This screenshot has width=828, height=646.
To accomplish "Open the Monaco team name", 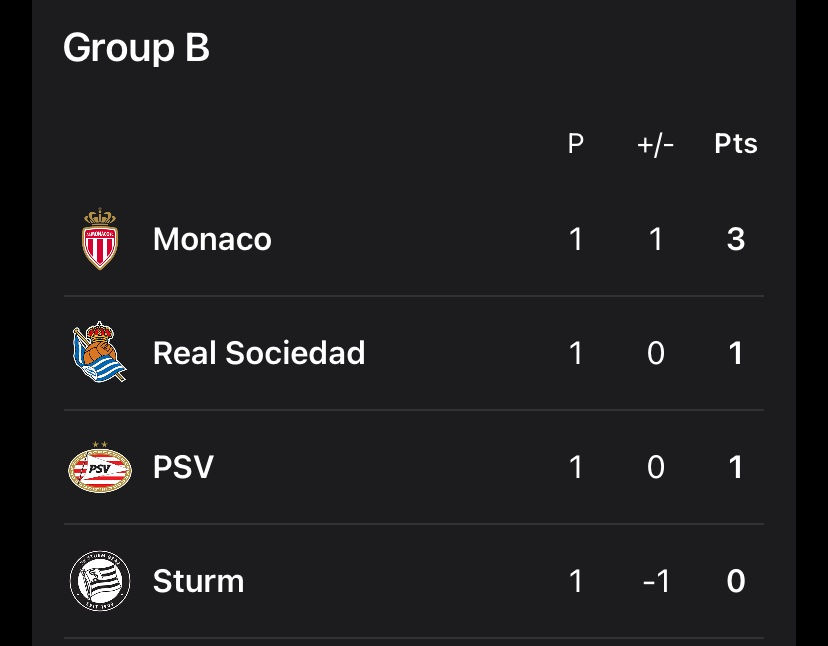I will click(x=212, y=239).
